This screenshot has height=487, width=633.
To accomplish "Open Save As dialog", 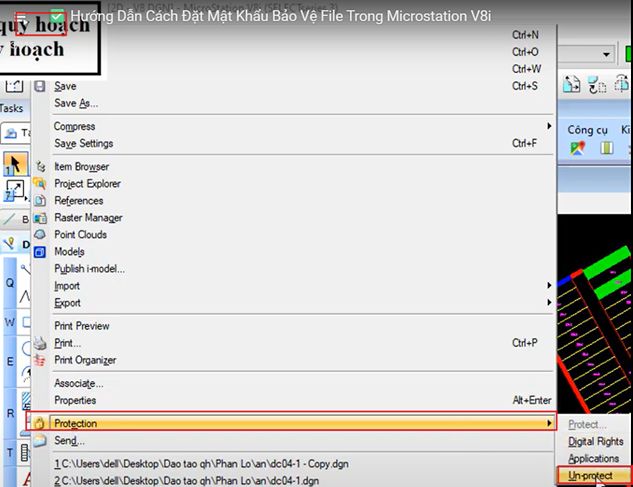I will 76,103.
